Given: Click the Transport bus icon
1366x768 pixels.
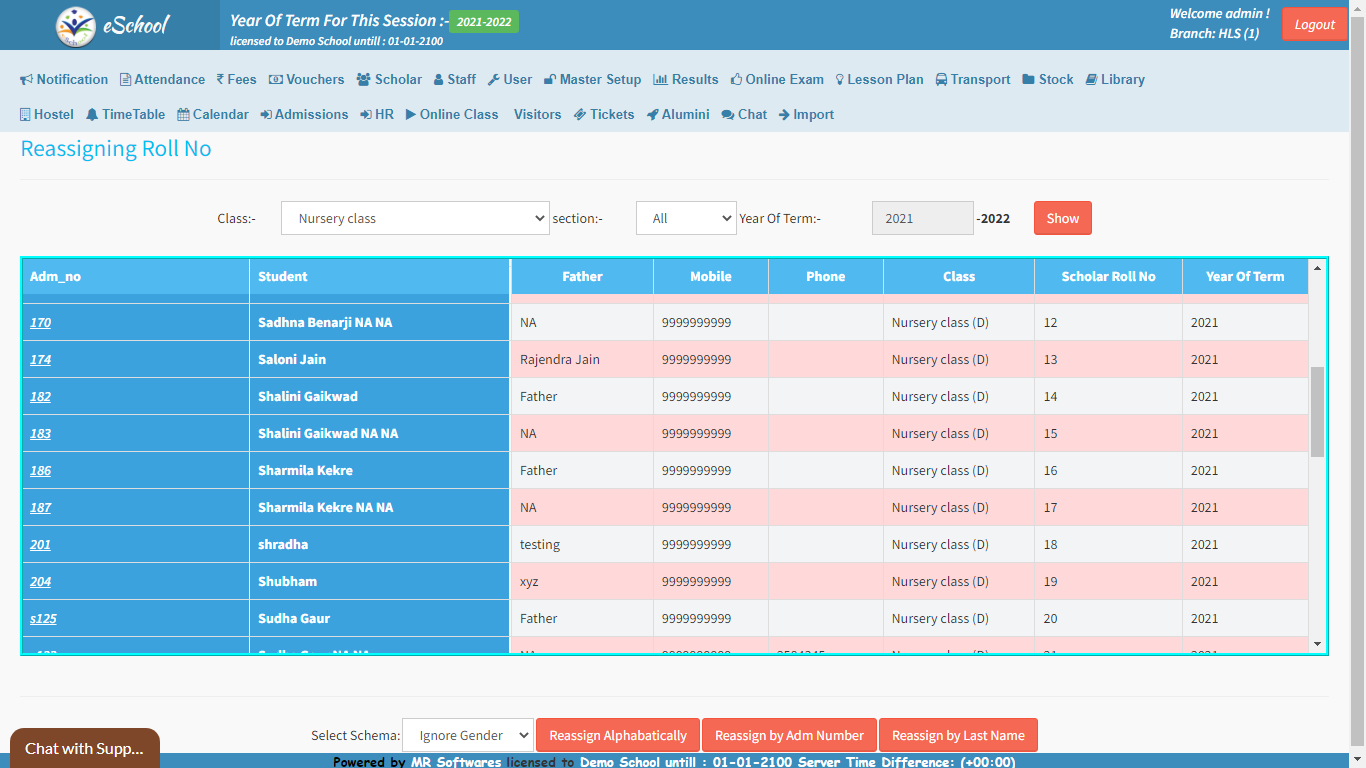Looking at the screenshot, I should [x=942, y=80].
